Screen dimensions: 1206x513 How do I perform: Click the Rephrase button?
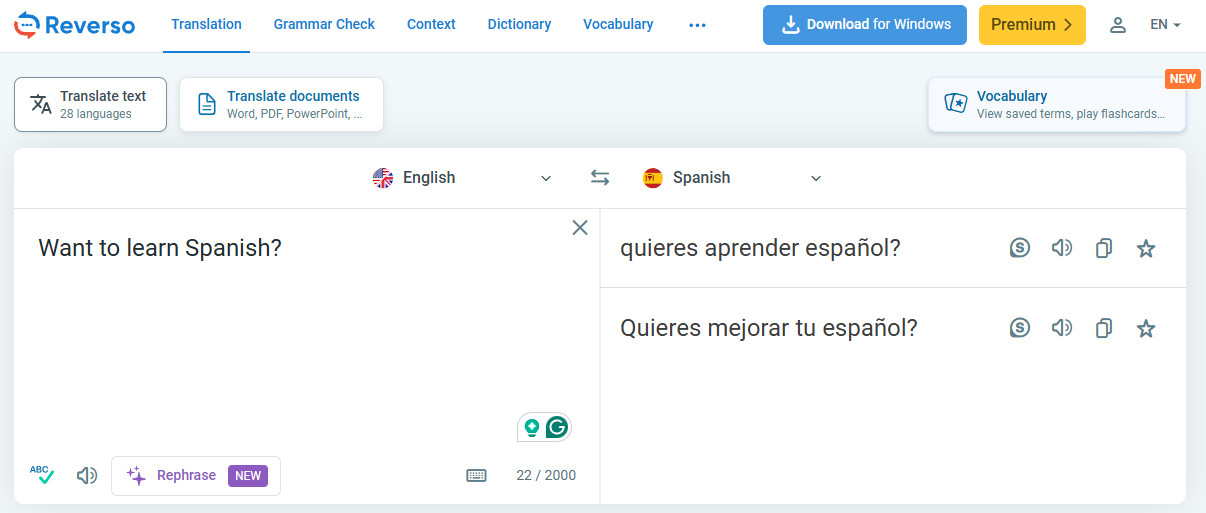[x=196, y=476]
